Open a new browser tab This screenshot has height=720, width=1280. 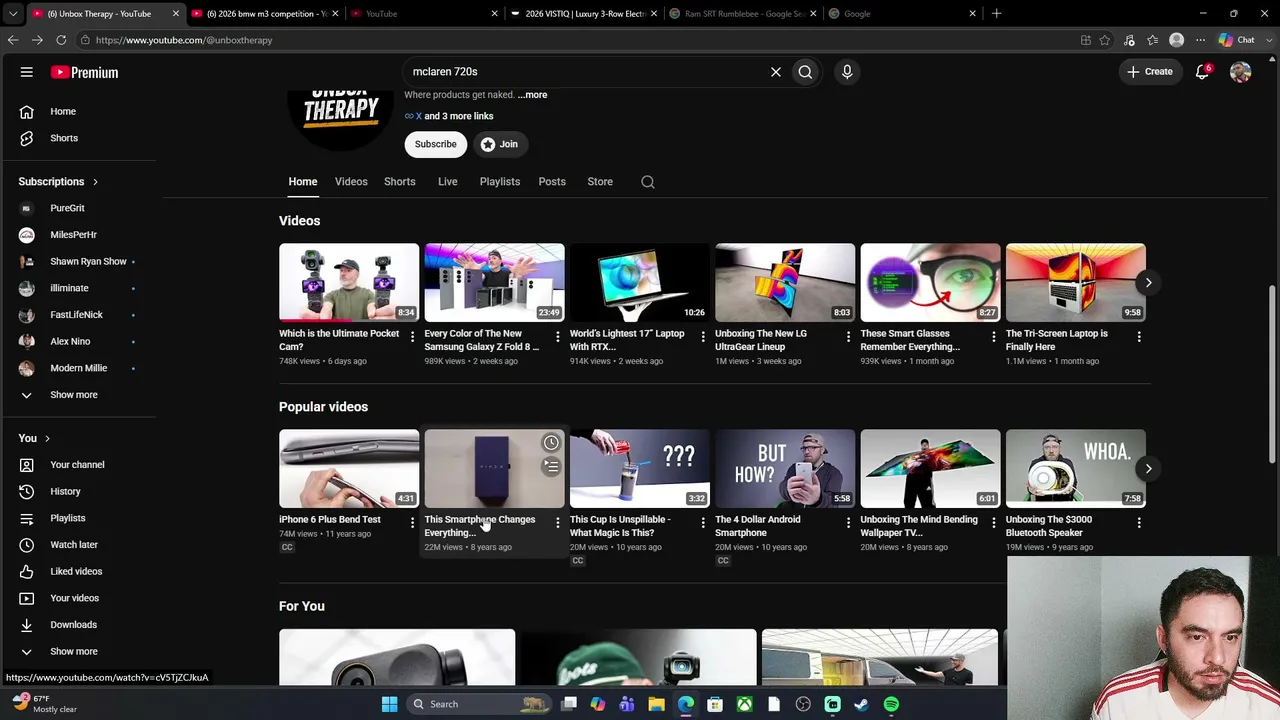point(996,13)
